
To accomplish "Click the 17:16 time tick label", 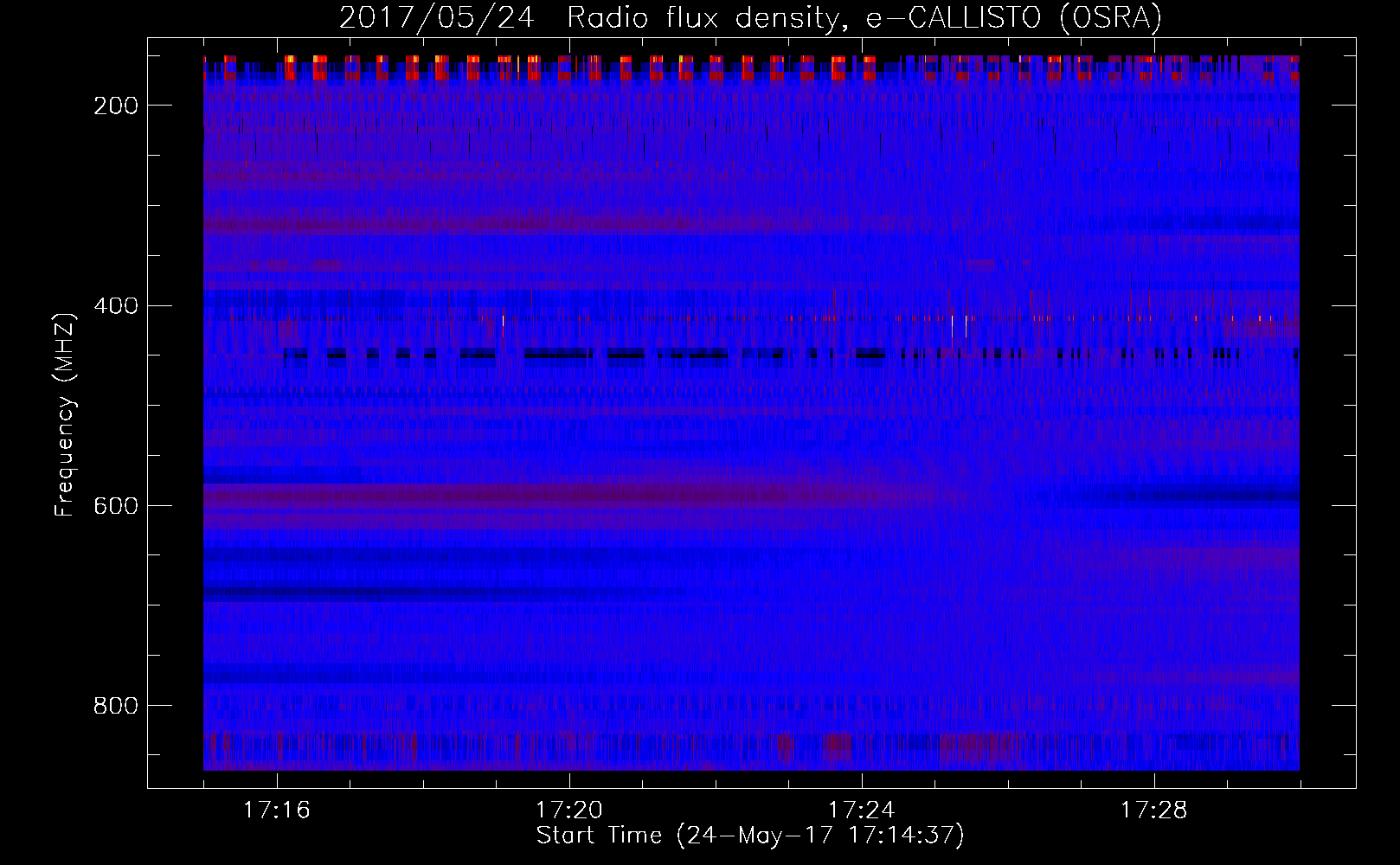I will (277, 811).
